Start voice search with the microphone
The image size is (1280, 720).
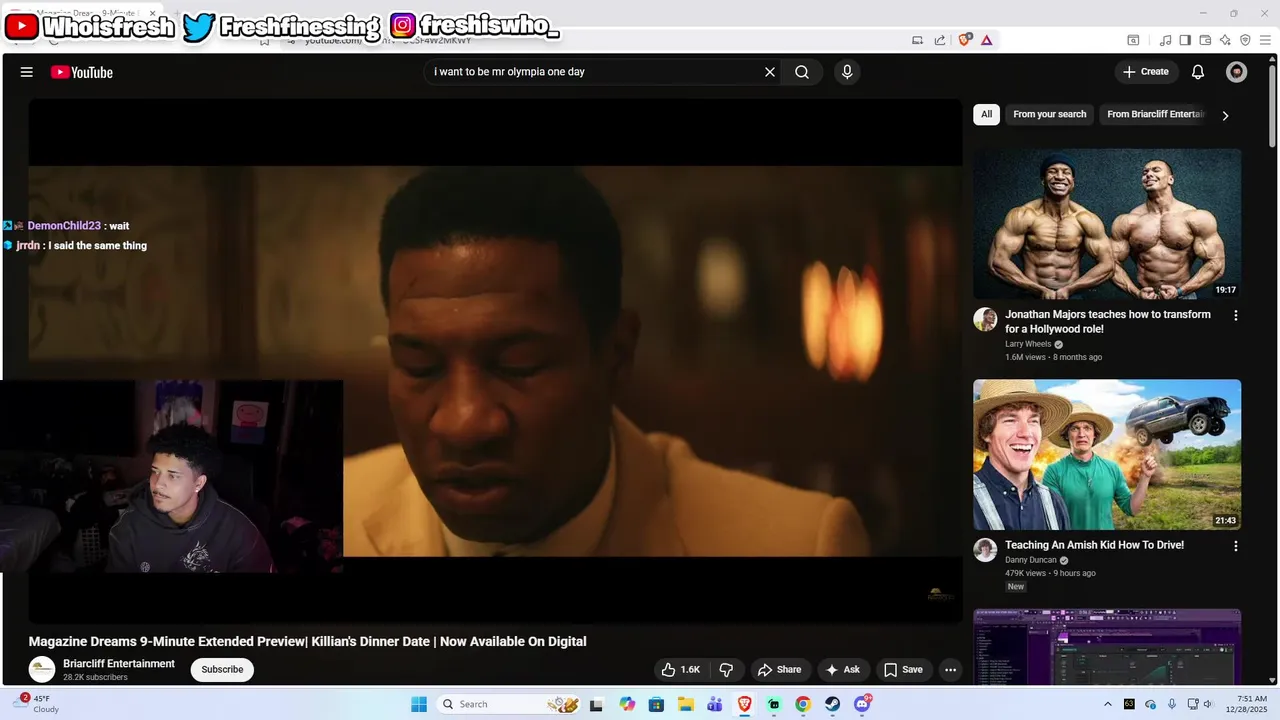pyautogui.click(x=847, y=72)
